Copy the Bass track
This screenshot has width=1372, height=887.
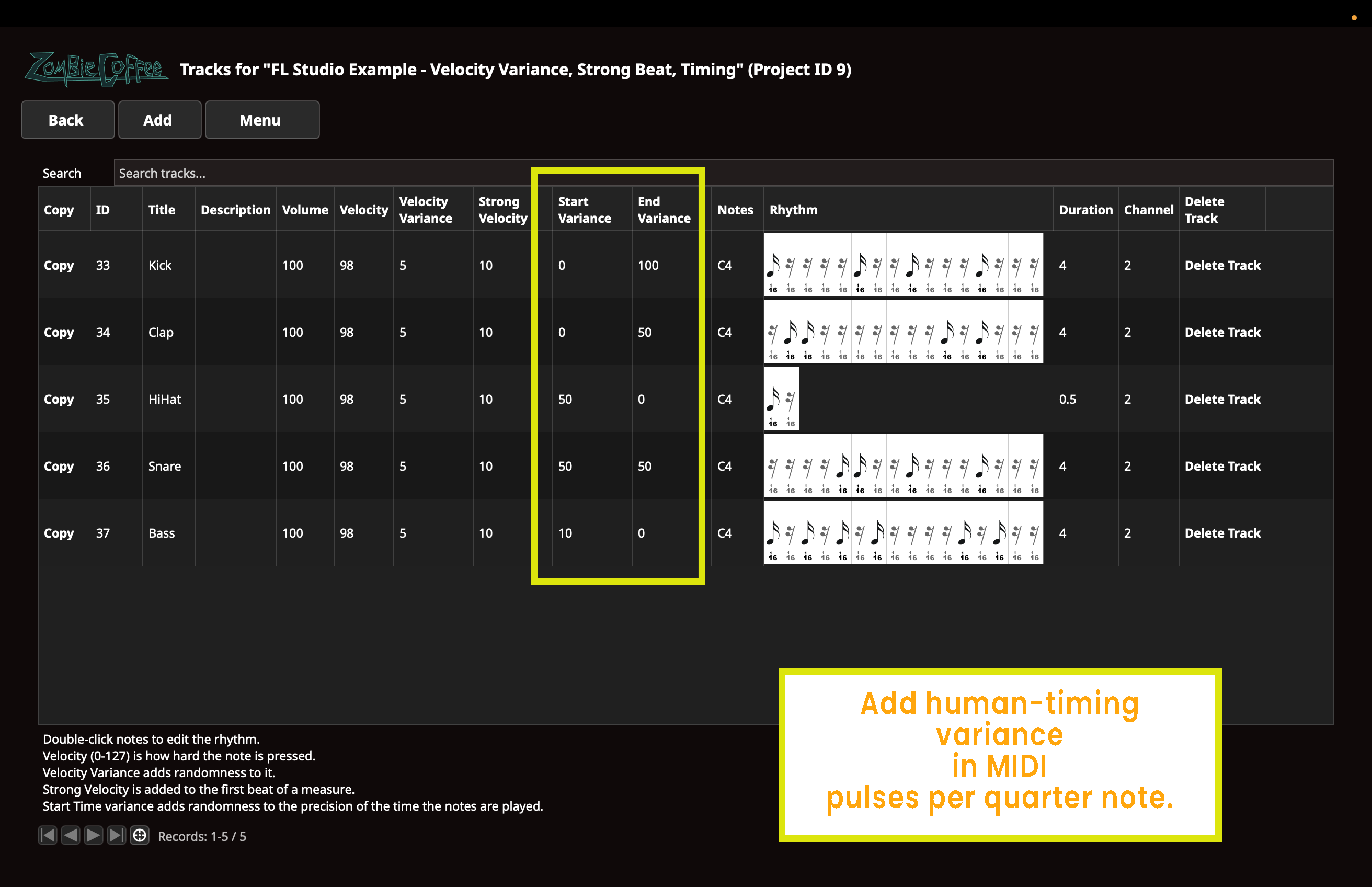coord(59,533)
